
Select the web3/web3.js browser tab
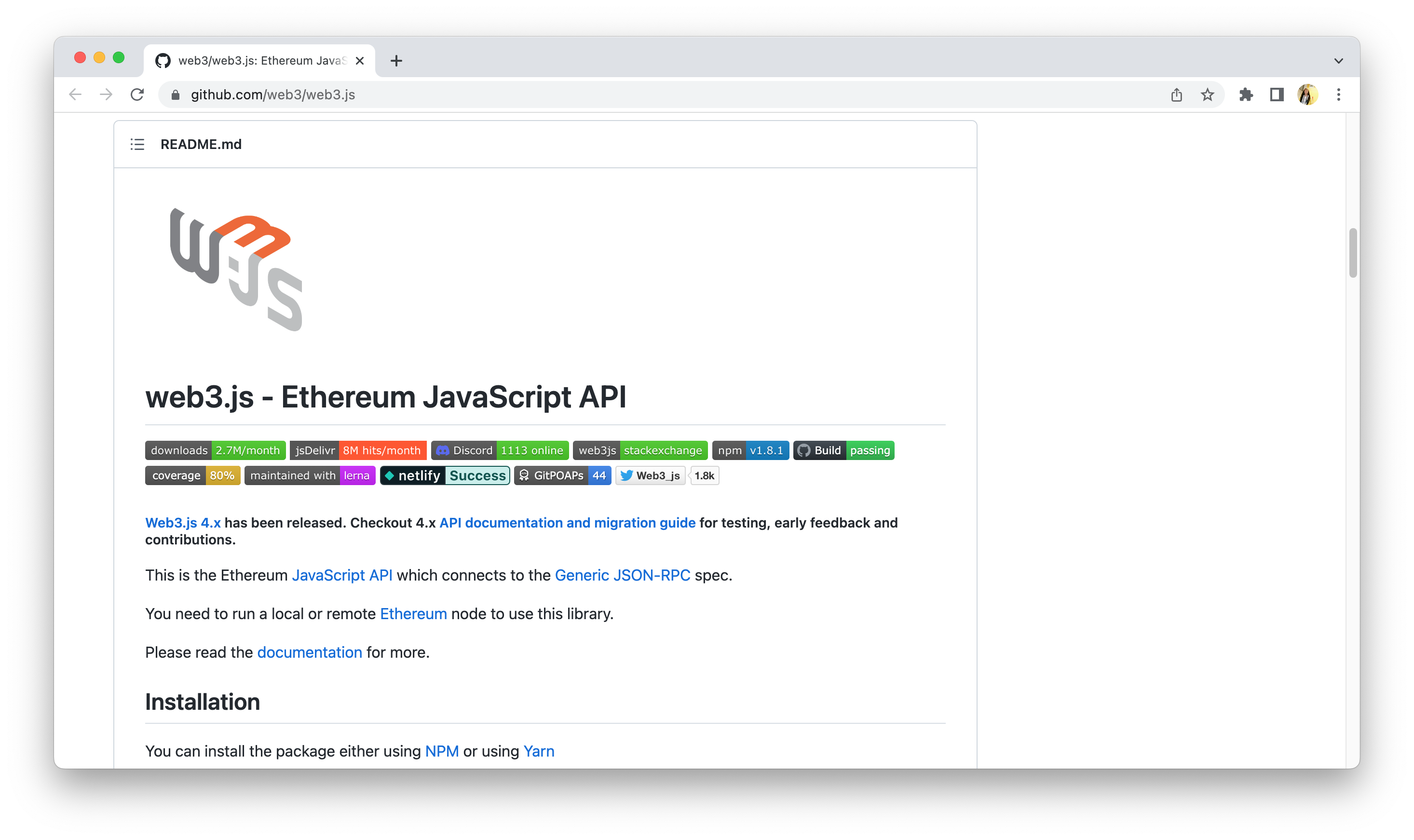[259, 61]
